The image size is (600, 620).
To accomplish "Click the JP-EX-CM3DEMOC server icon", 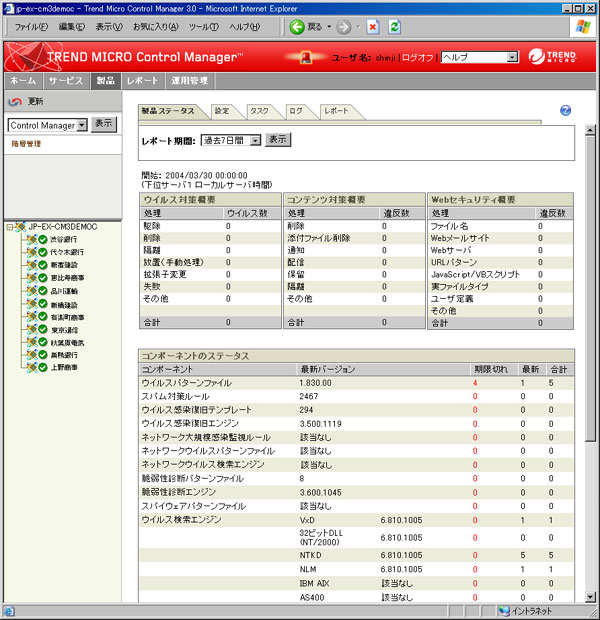I will [x=21, y=227].
